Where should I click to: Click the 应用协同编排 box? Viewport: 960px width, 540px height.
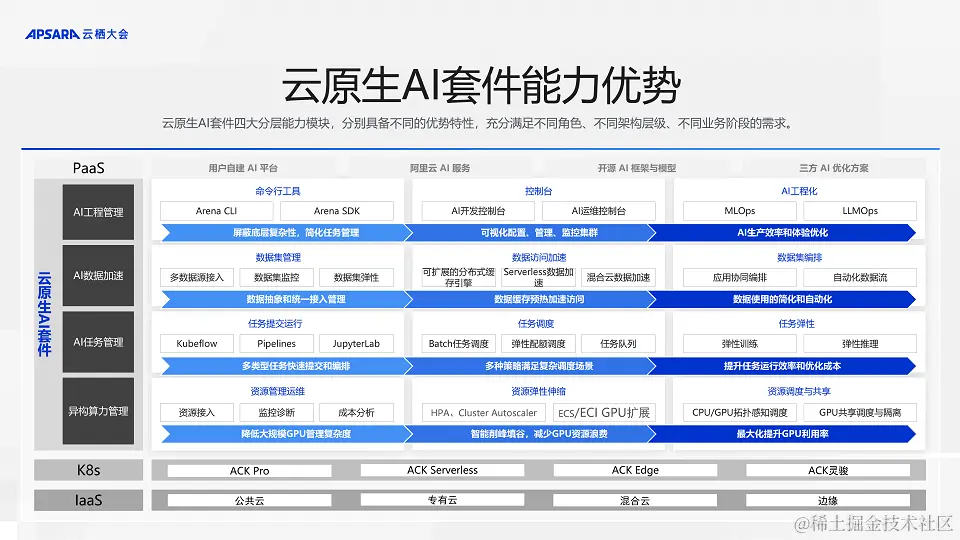(740, 277)
